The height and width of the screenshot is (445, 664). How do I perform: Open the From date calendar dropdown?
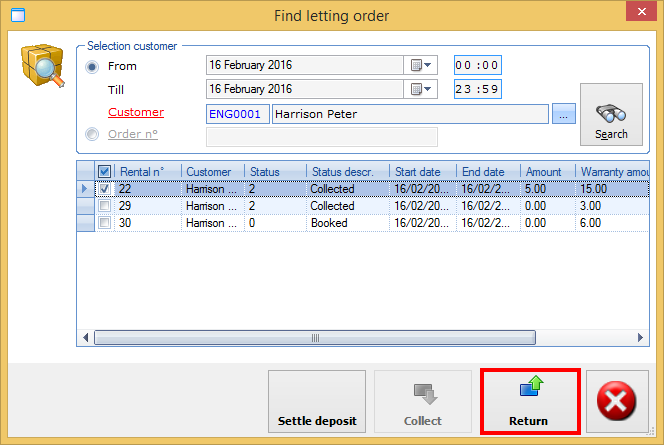coord(422,65)
